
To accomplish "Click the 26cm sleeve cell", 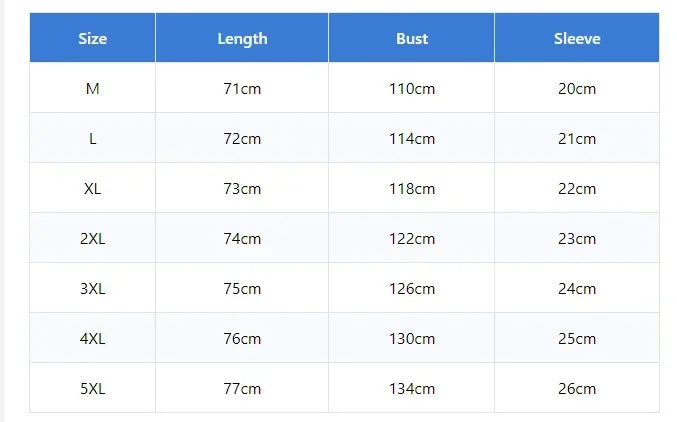I will (577, 388).
